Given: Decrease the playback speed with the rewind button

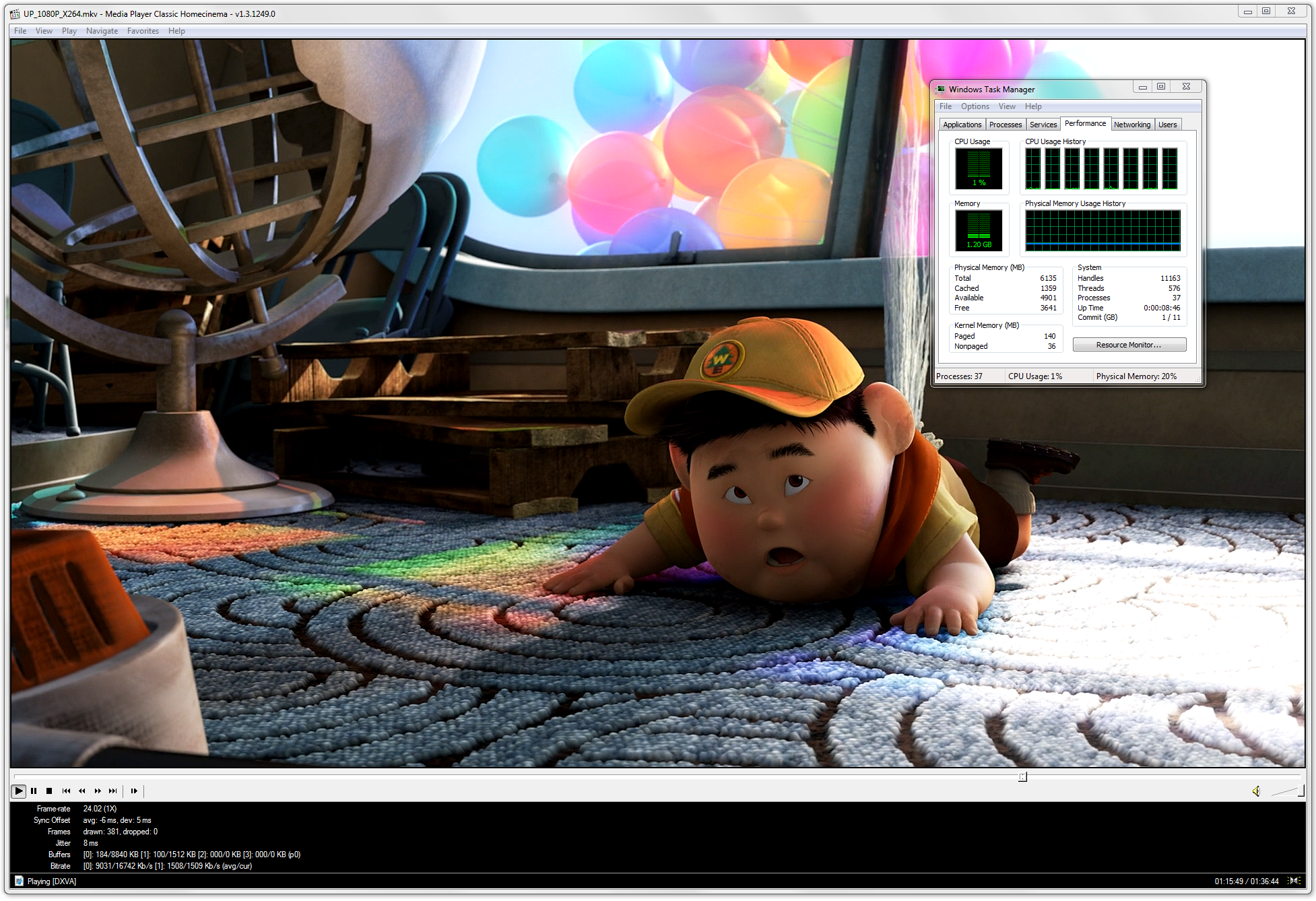Looking at the screenshot, I should [x=81, y=791].
